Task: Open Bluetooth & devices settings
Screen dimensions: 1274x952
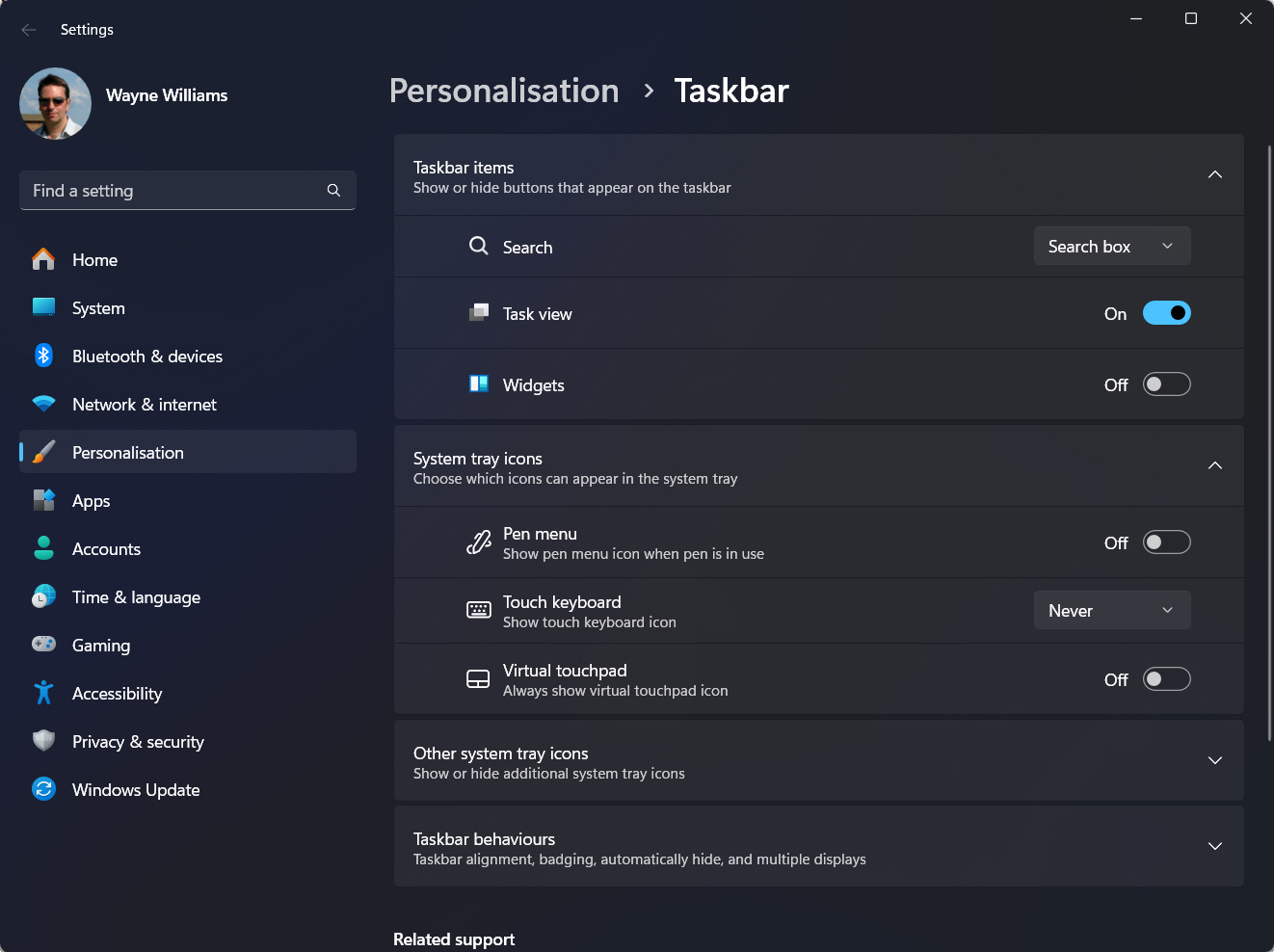Action: pos(43,356)
